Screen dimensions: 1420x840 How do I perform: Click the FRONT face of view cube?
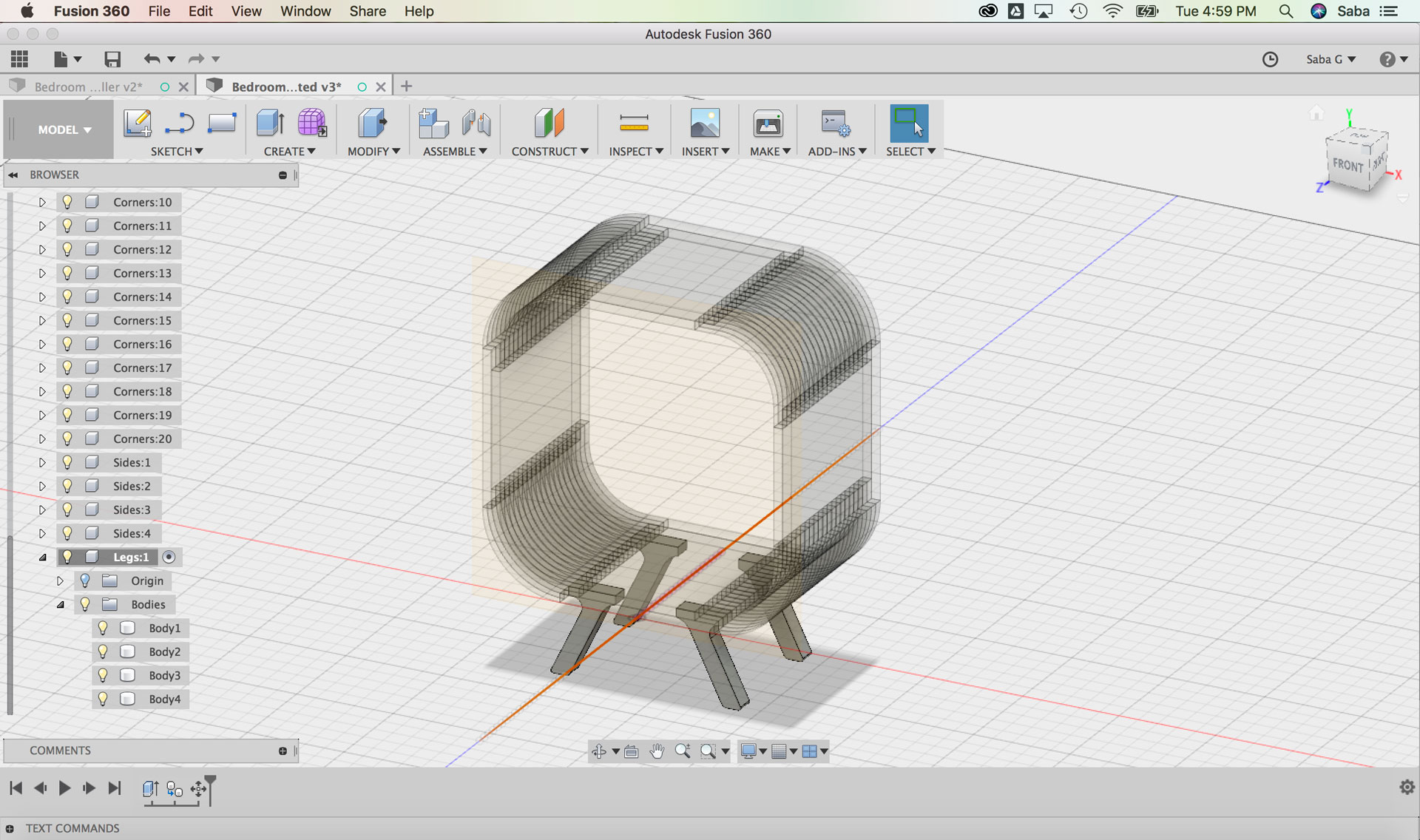click(x=1348, y=165)
